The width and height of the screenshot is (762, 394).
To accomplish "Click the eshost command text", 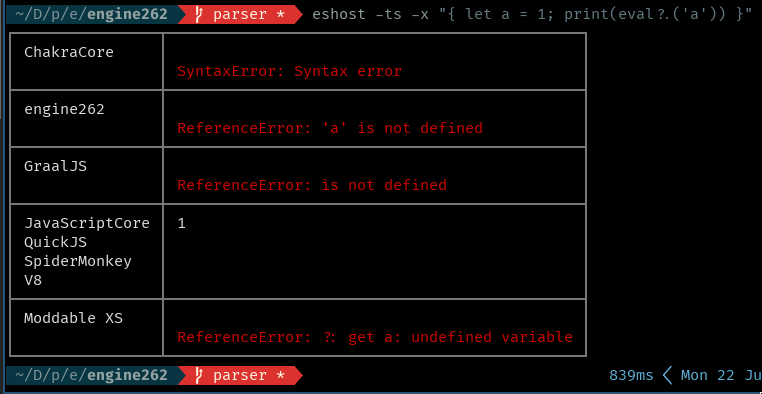I will pos(532,15).
